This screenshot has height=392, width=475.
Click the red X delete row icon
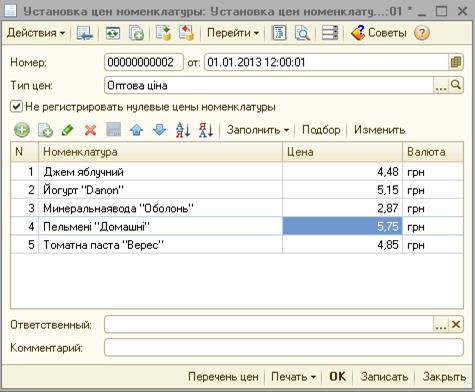[90, 130]
